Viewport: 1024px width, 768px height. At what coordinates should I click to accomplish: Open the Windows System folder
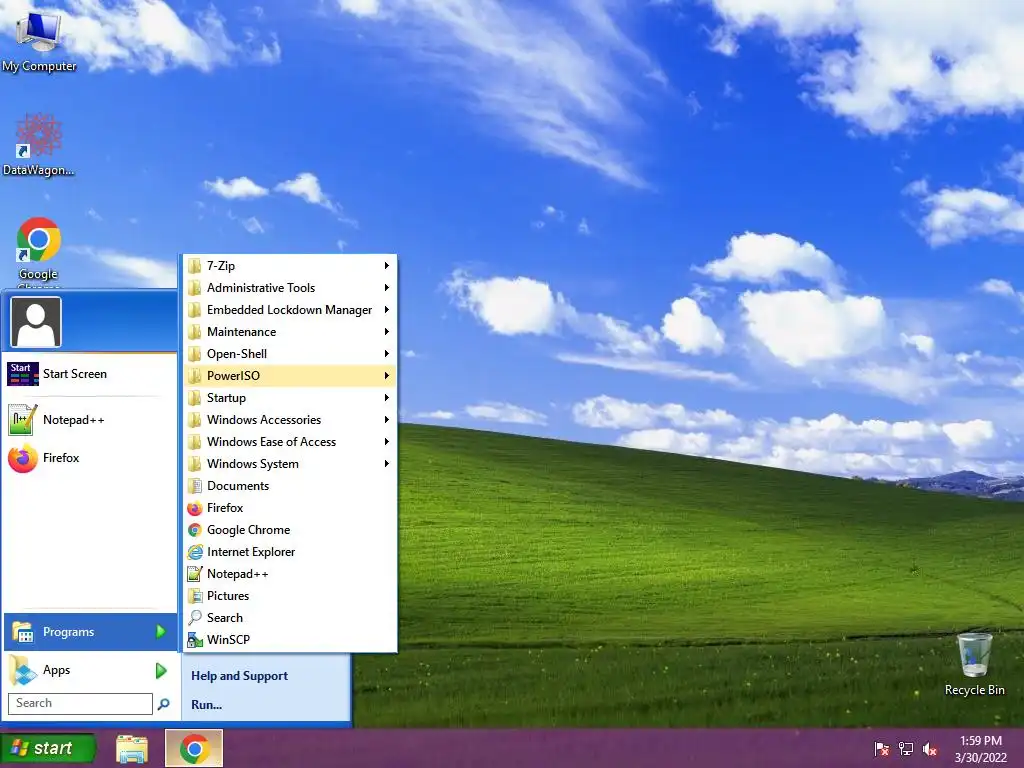289,464
